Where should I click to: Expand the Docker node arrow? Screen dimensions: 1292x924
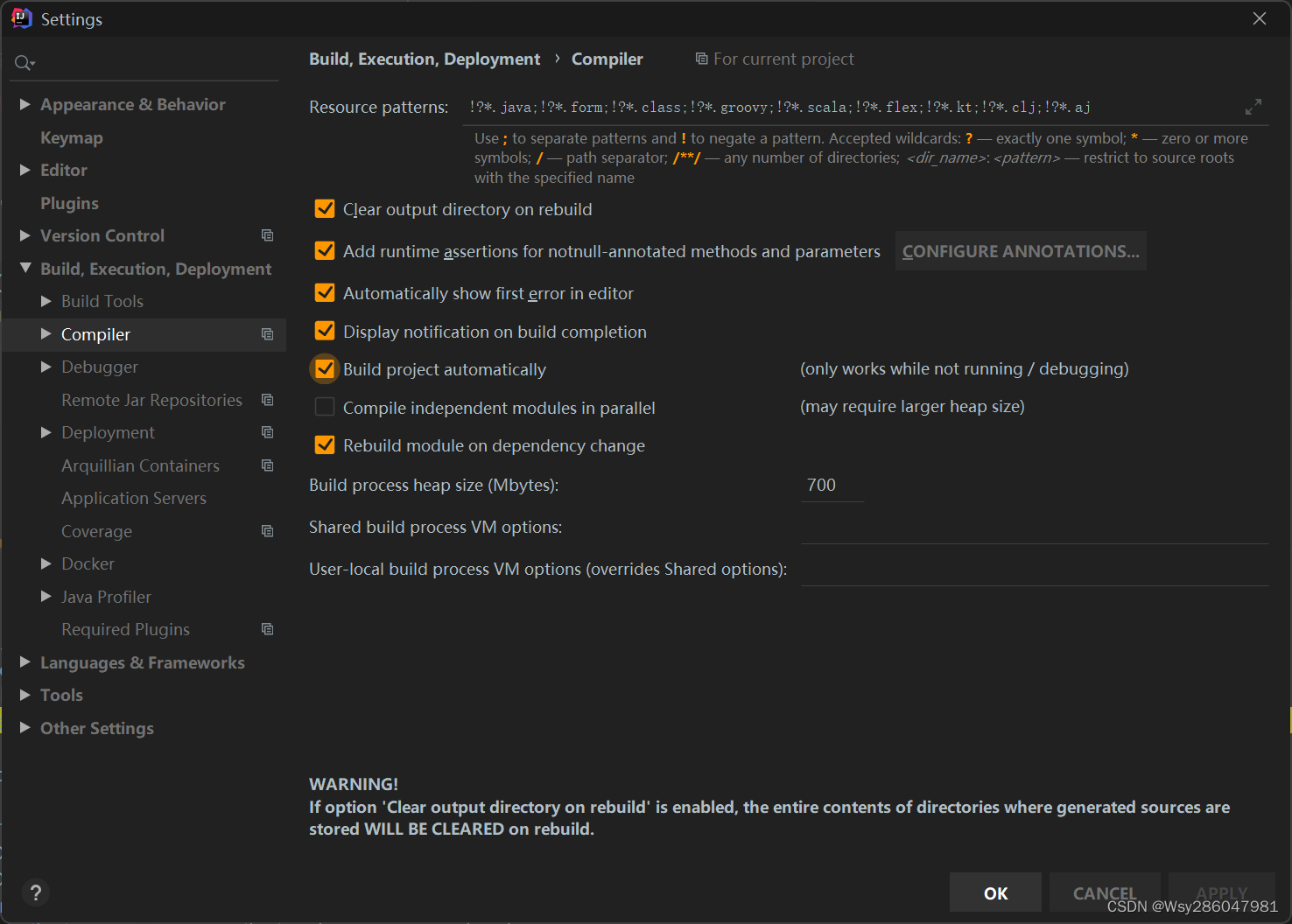[x=46, y=563]
